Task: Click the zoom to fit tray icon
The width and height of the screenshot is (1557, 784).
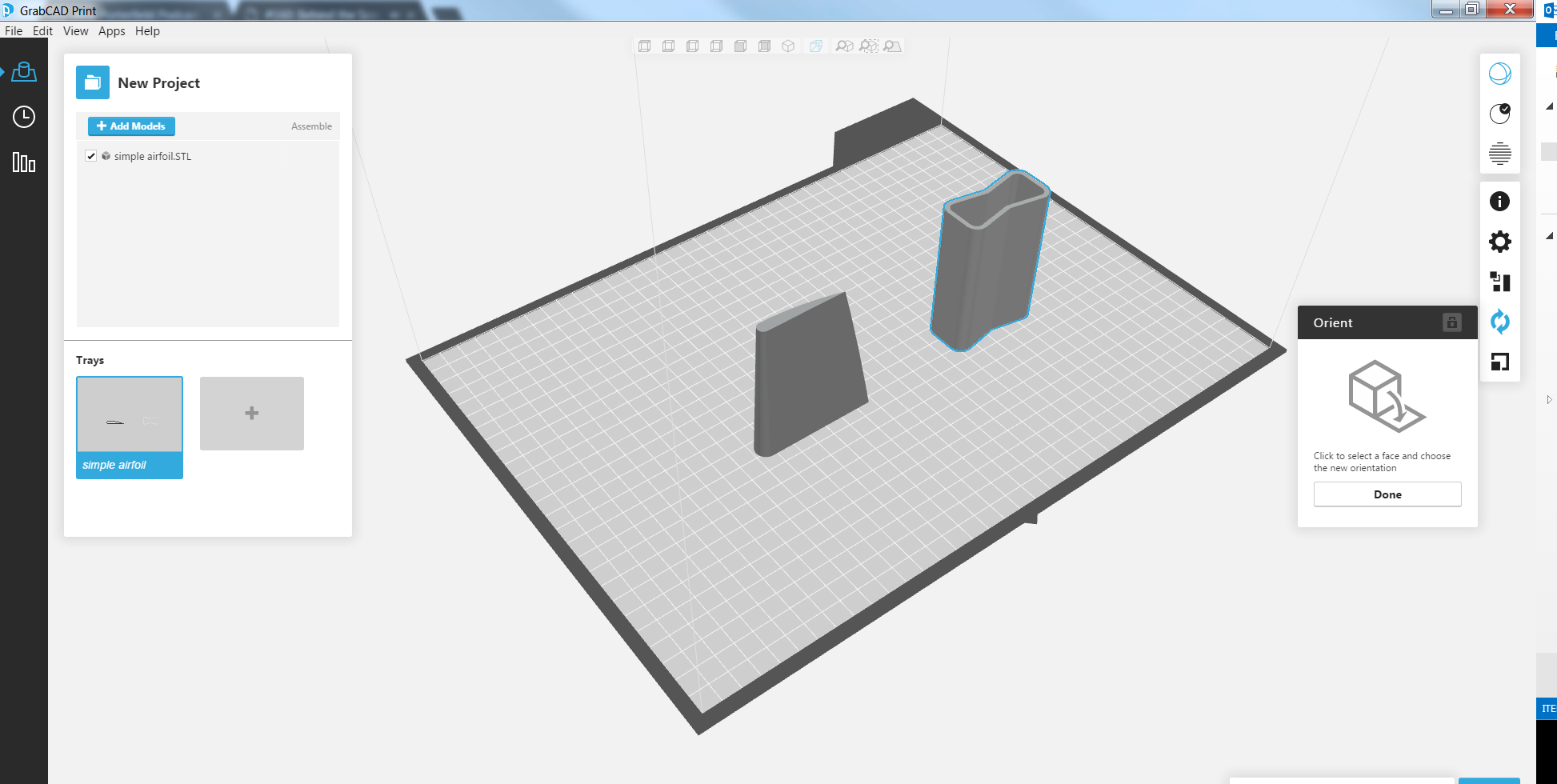Action: [x=891, y=46]
